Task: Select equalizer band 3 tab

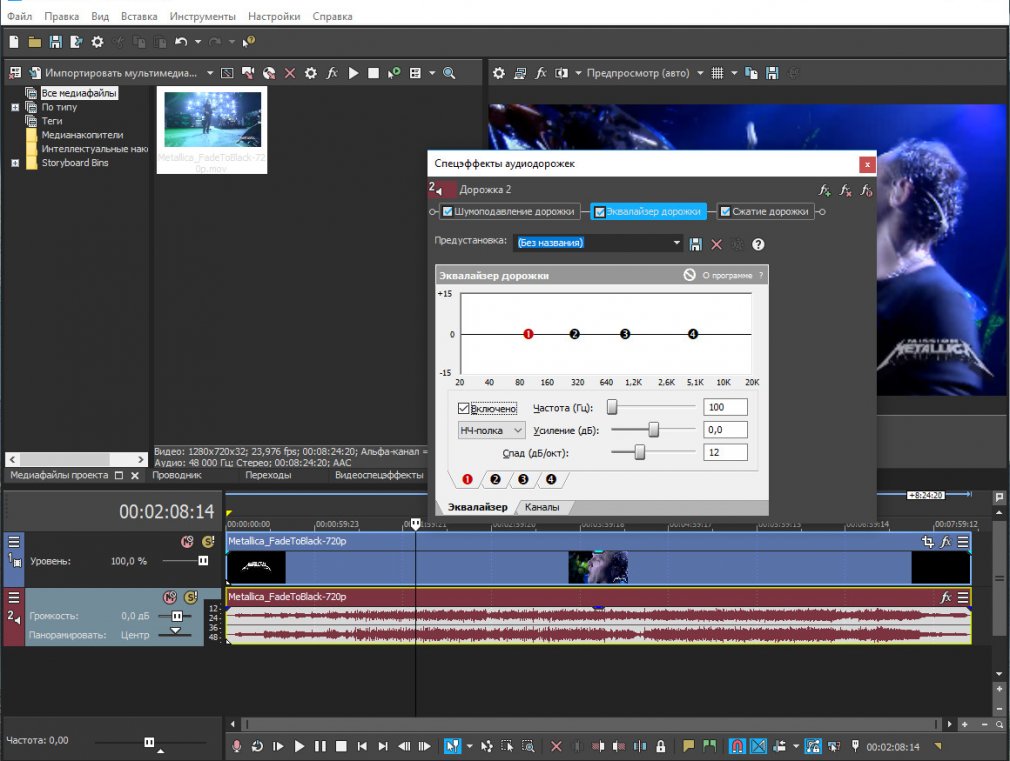Action: pos(523,479)
